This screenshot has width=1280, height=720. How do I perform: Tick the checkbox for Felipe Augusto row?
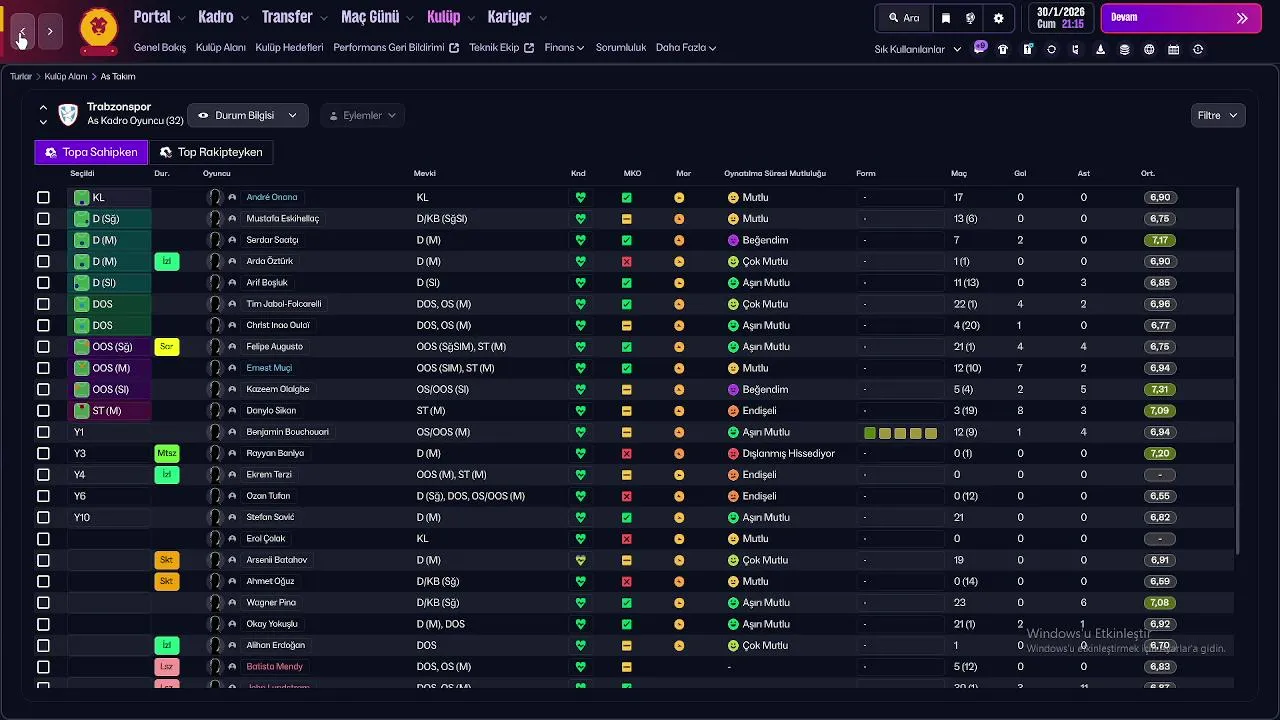pos(43,347)
